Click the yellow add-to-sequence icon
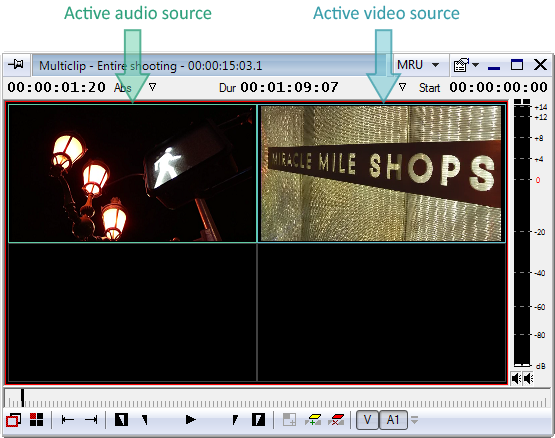Screen dimensions: 555x438 pyautogui.click(x=313, y=420)
